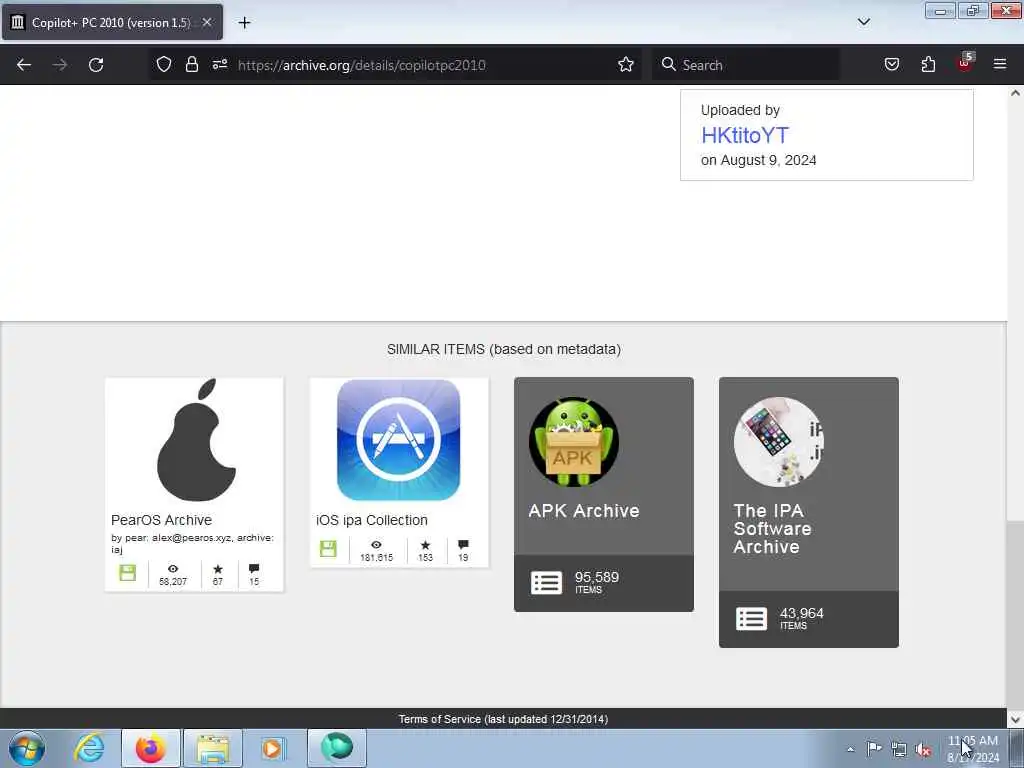Open the APK Archive android thumbnail

[573, 441]
